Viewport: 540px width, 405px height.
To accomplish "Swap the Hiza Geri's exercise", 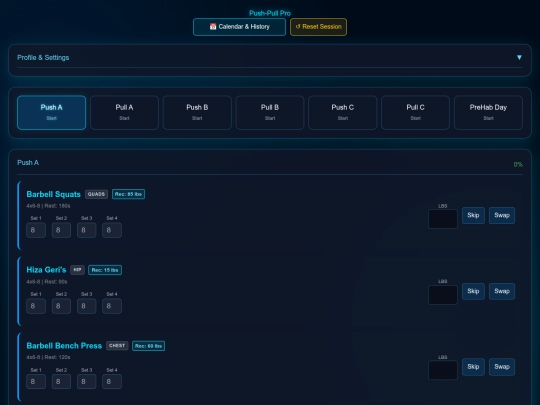I will point(502,291).
